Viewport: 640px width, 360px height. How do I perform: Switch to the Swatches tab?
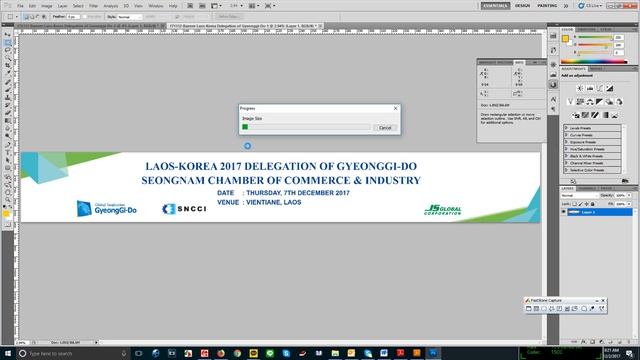pos(586,29)
